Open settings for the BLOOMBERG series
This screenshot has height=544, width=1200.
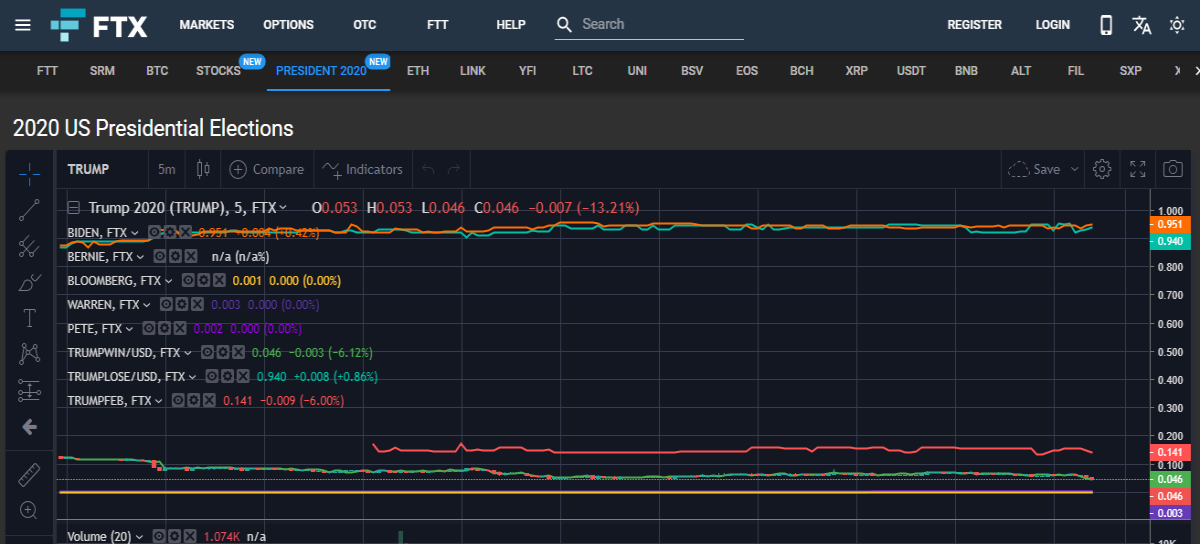pyautogui.click(x=203, y=280)
